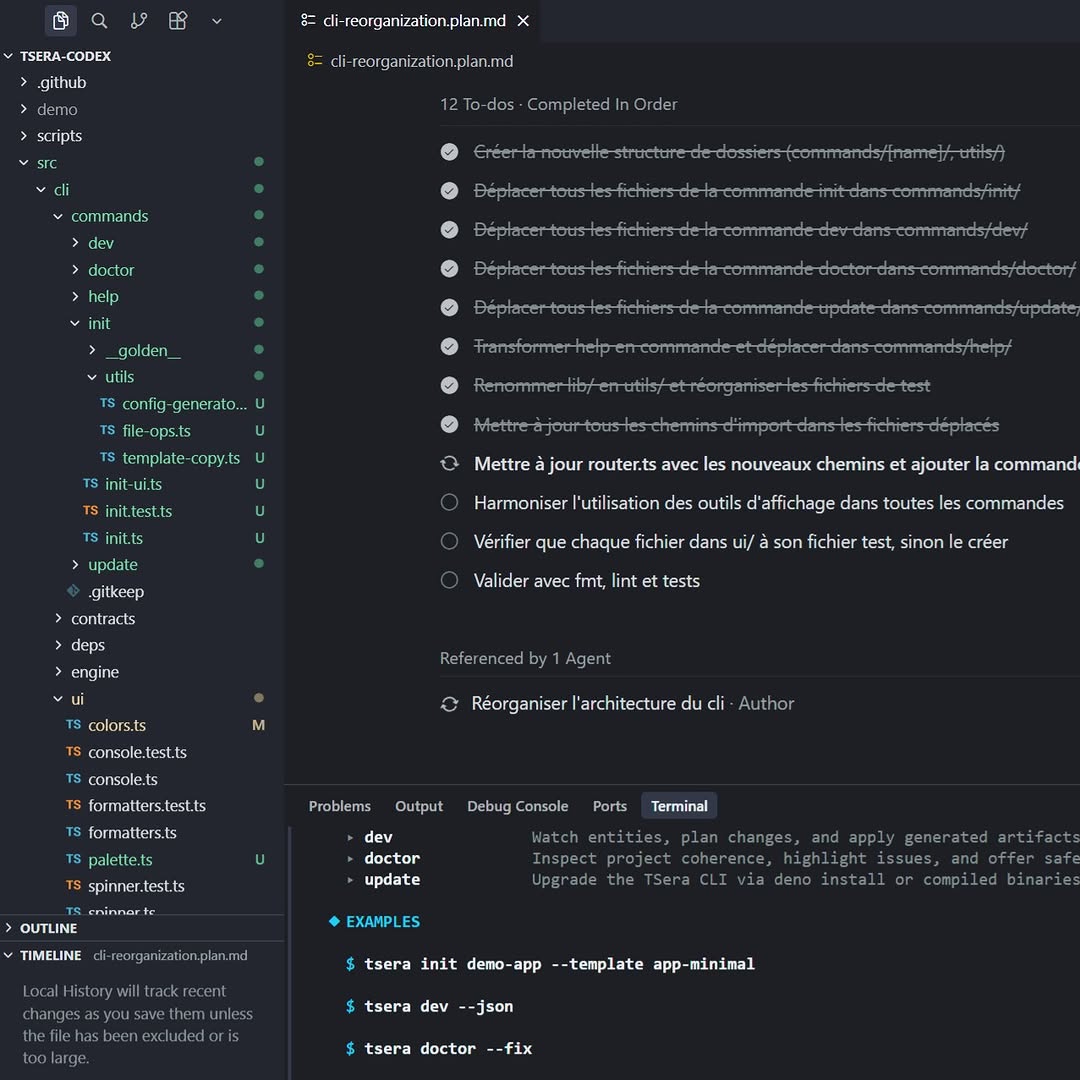Show more activity bar views chevron
The image size is (1080, 1080).
click(x=217, y=21)
